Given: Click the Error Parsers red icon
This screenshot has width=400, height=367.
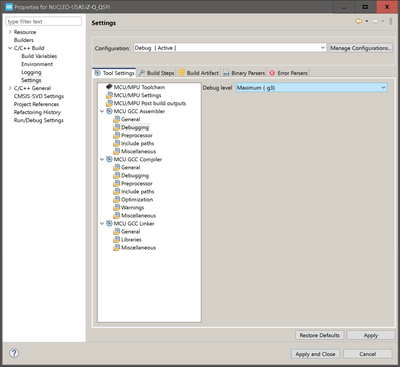Looking at the screenshot, I should click(272, 73).
